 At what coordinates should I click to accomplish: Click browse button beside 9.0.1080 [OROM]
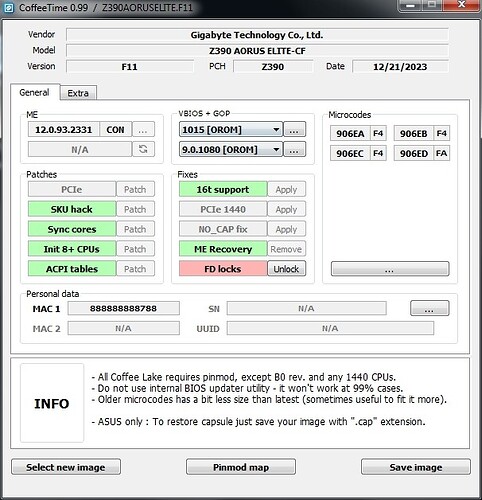click(294, 149)
